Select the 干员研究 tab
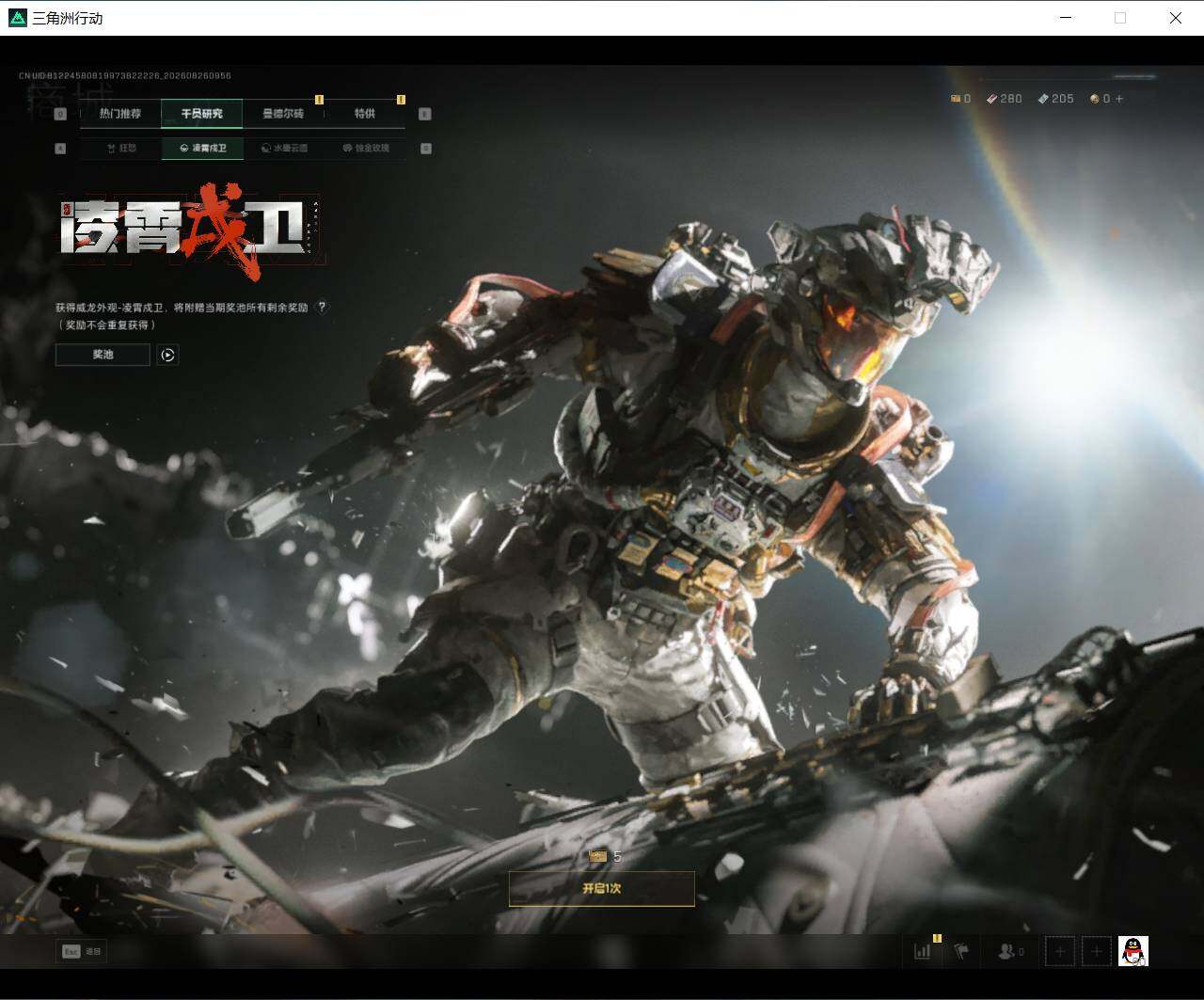 [202, 114]
